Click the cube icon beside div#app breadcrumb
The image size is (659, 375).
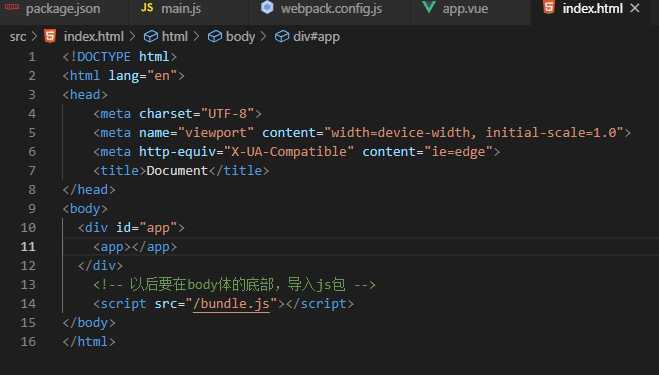(x=282, y=37)
